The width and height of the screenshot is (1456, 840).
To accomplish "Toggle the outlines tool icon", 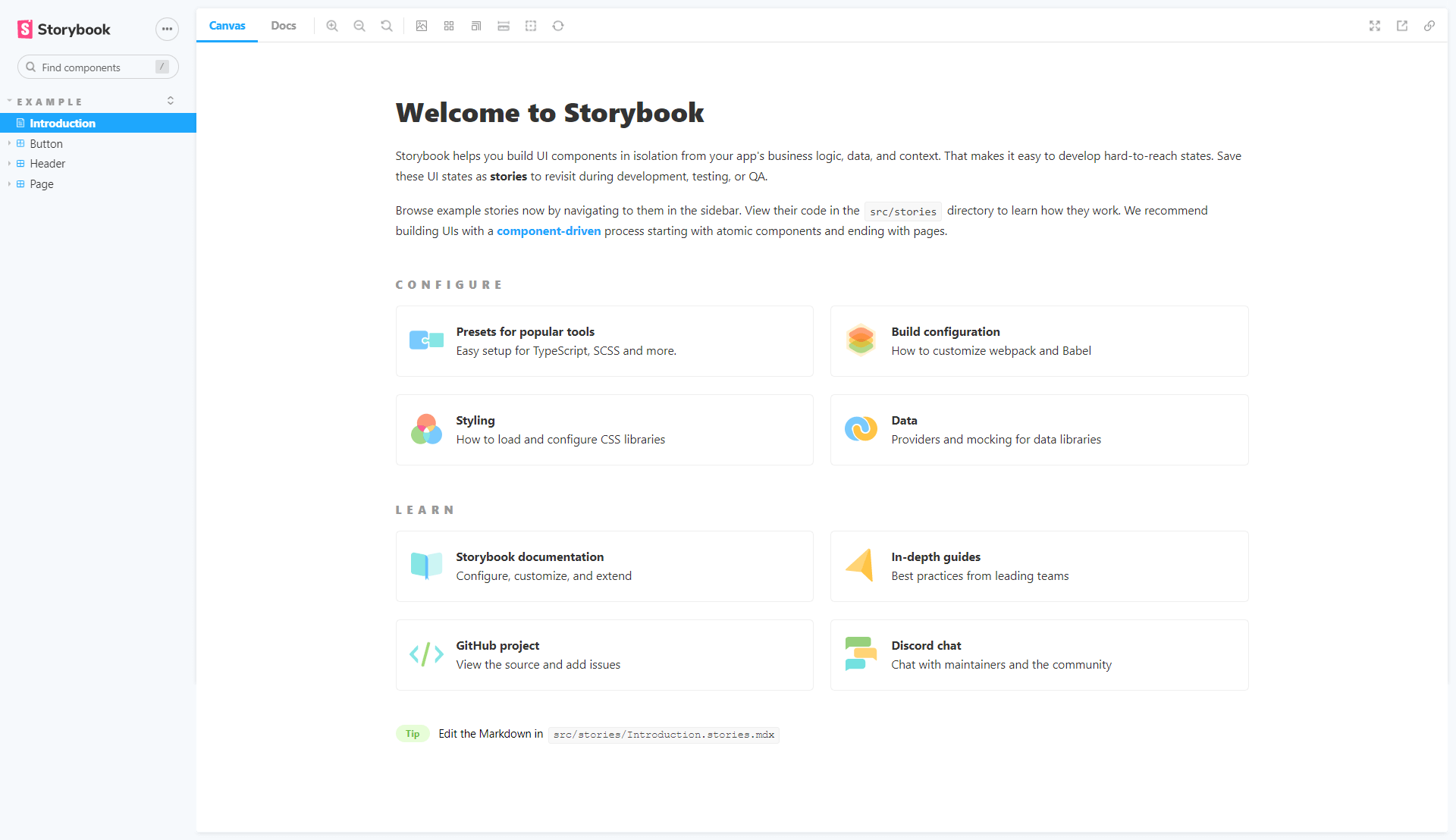I will pyautogui.click(x=531, y=26).
